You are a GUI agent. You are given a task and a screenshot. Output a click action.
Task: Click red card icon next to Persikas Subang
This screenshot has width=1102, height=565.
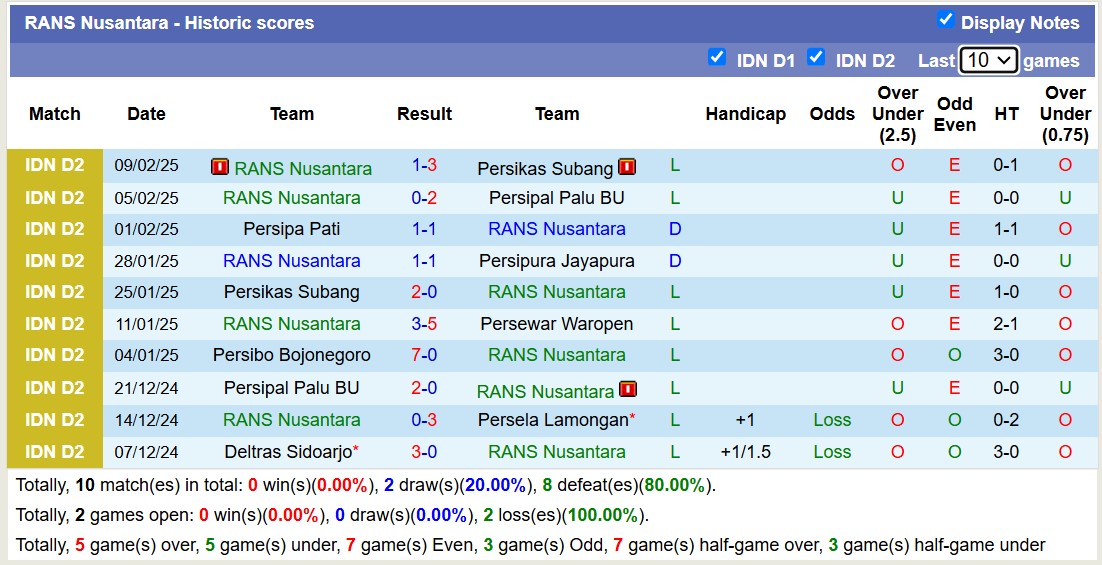[627, 167]
